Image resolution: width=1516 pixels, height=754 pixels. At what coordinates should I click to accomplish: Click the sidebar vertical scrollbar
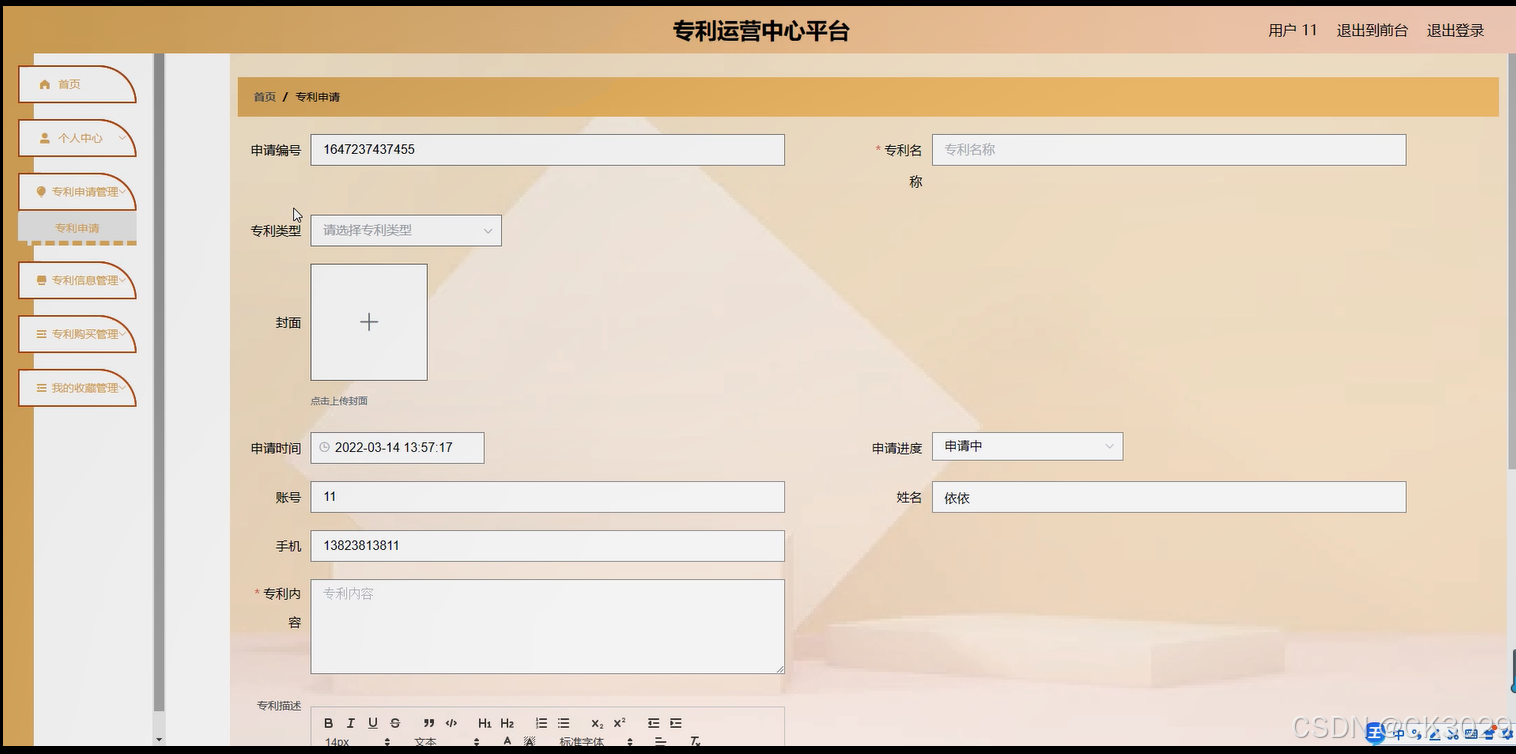(158, 380)
